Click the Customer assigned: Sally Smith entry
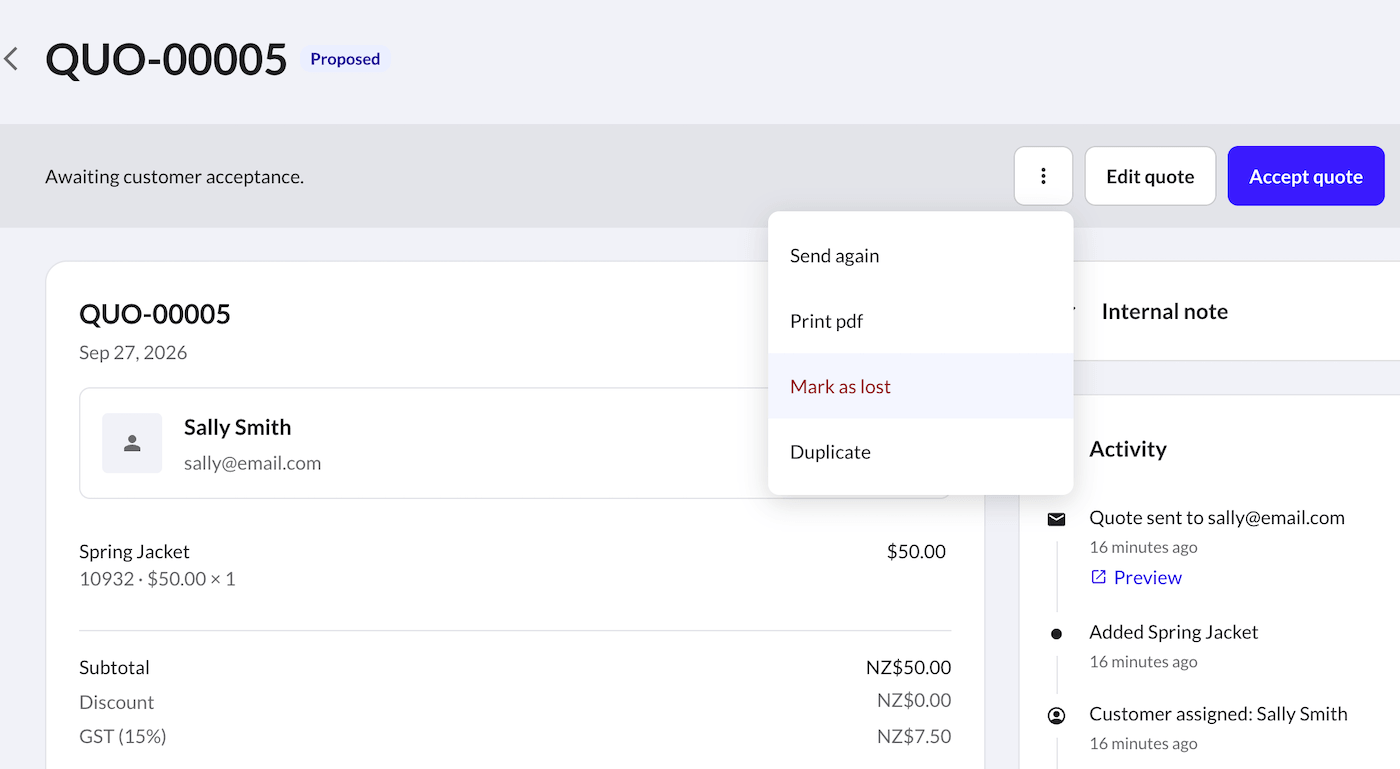 pos(1218,714)
